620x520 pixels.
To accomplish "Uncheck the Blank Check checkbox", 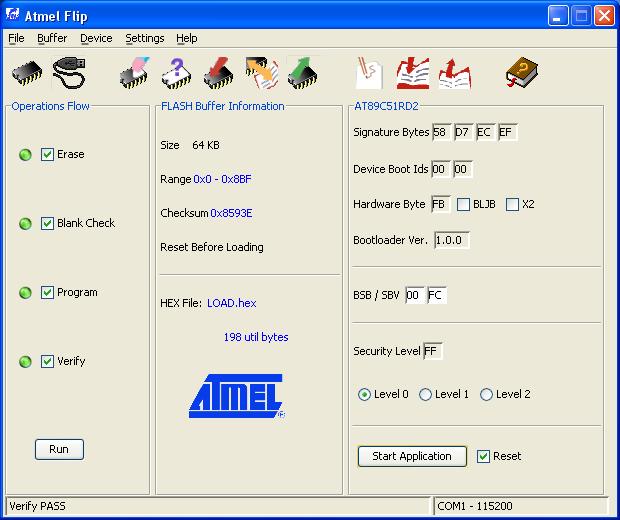I will (47, 223).
